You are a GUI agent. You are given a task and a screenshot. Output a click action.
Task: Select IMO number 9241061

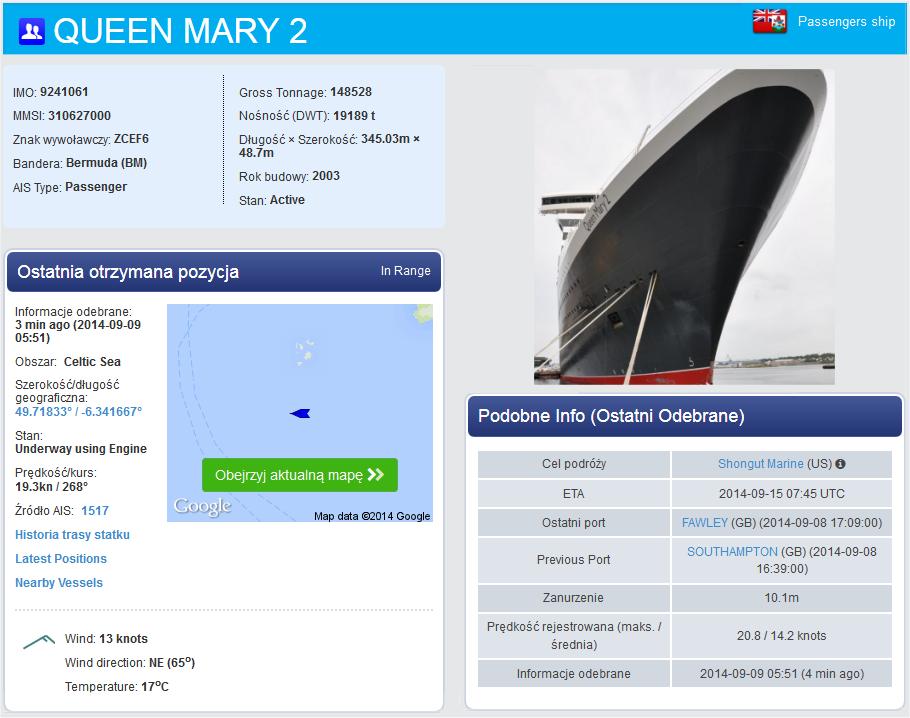pos(64,92)
